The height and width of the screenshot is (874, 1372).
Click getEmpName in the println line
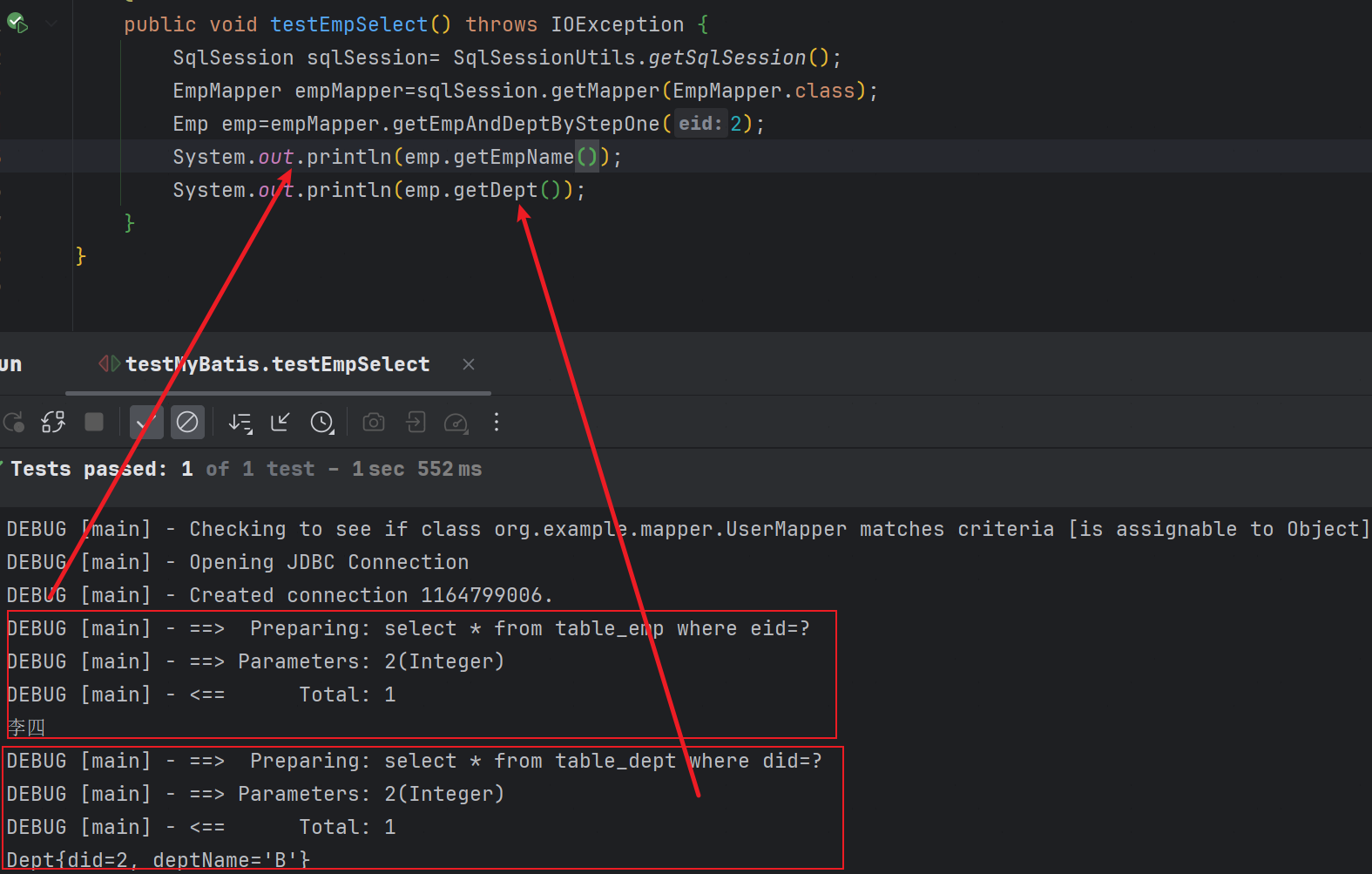click(513, 157)
